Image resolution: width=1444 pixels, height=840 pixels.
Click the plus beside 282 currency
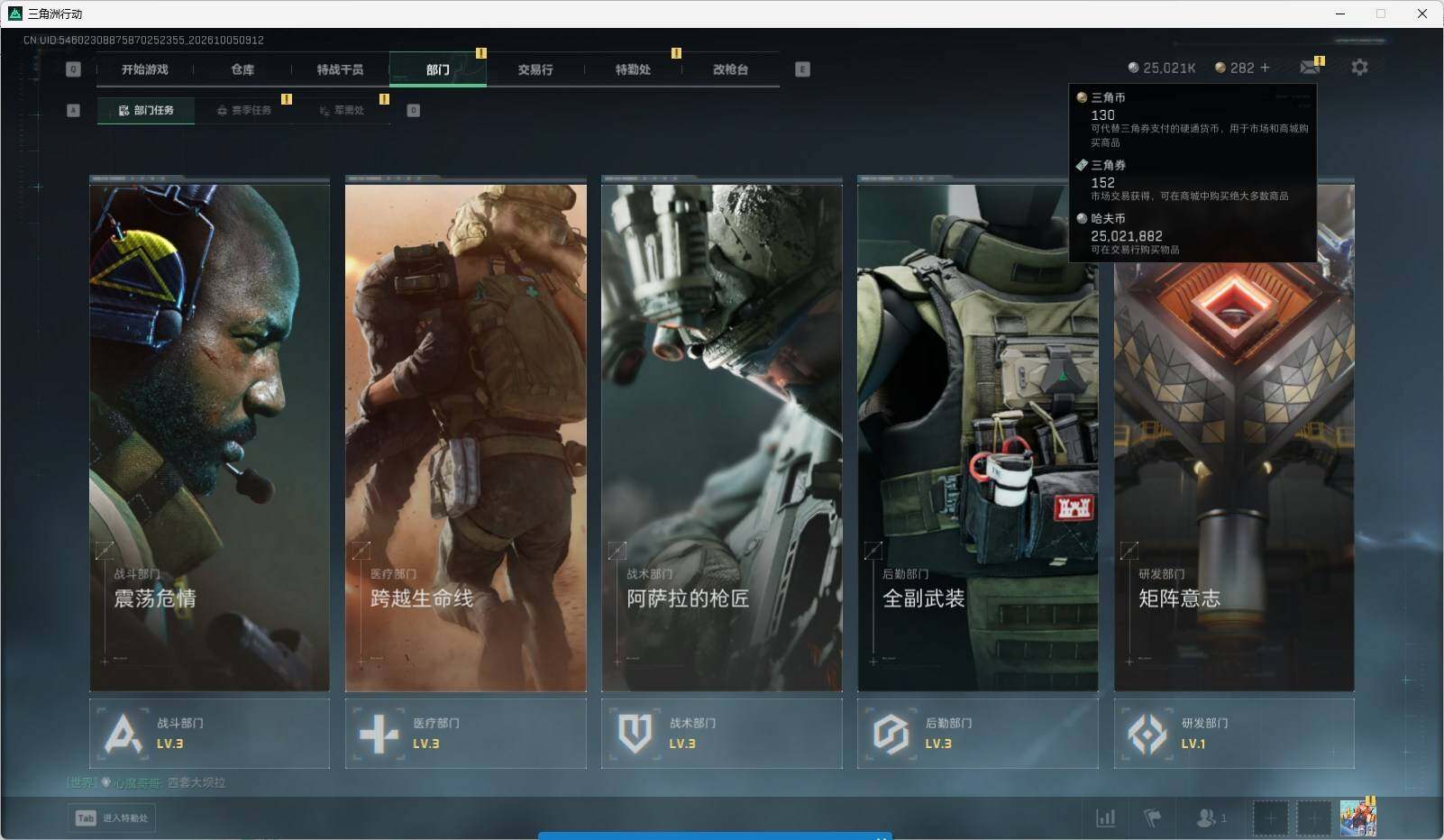[x=1265, y=68]
